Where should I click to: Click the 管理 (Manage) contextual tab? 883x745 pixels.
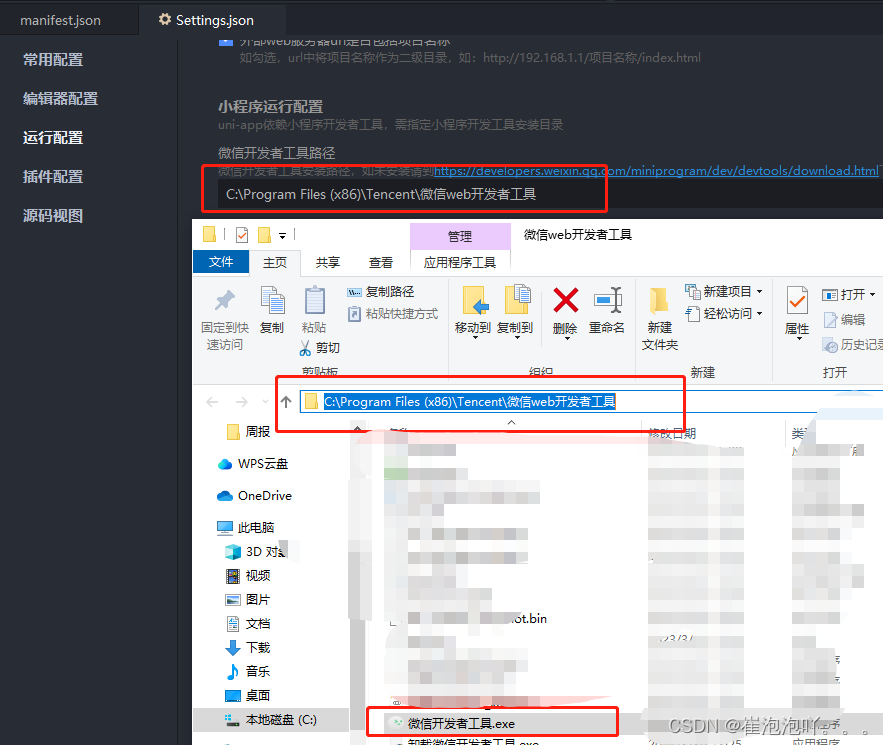pos(460,237)
